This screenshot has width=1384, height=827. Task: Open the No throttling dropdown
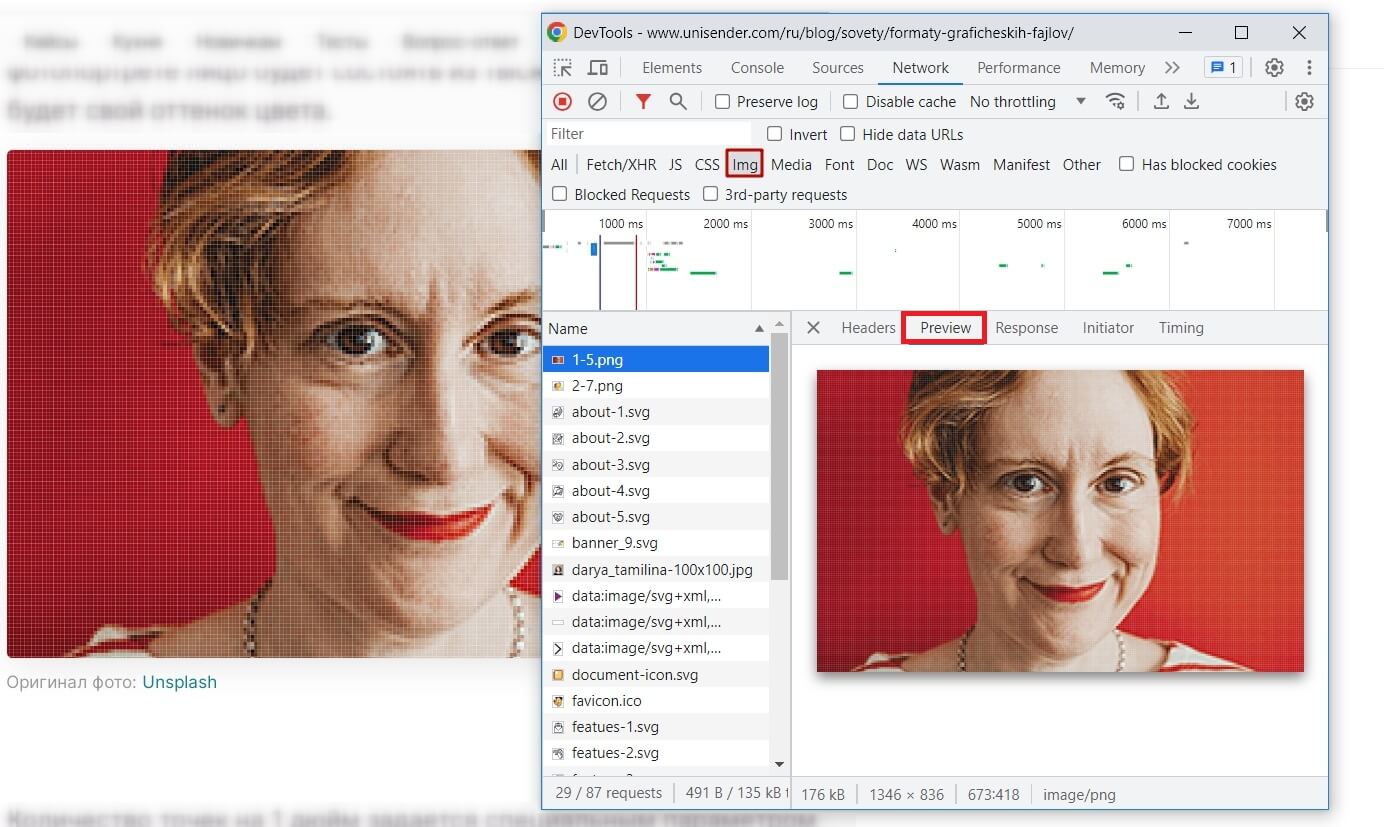(x=1028, y=102)
